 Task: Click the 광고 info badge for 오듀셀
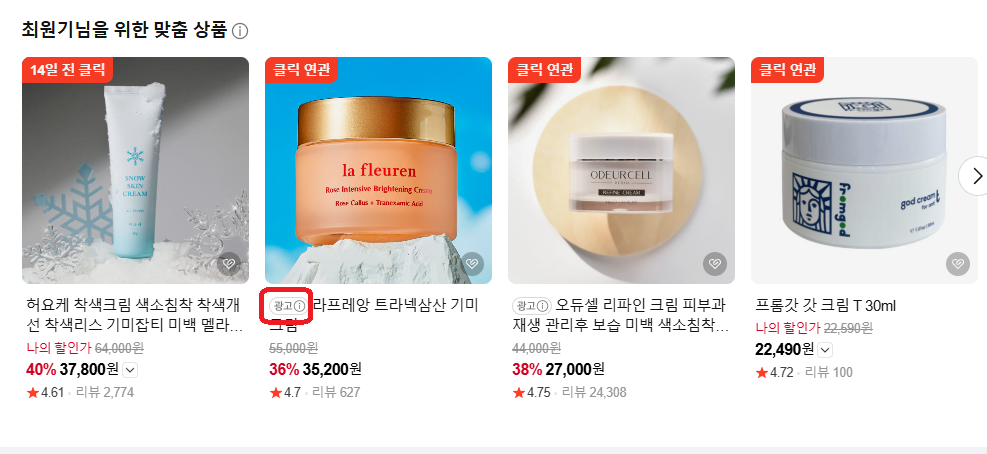point(532,306)
